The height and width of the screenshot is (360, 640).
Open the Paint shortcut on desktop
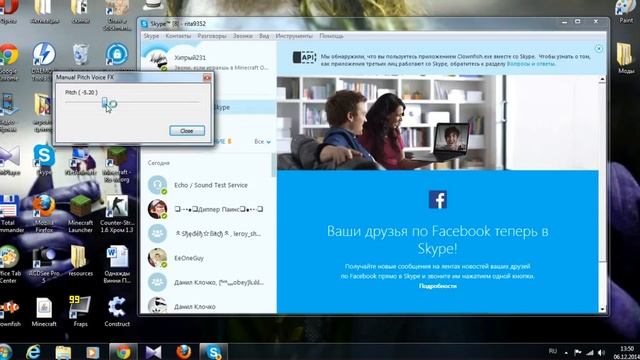click(626, 11)
